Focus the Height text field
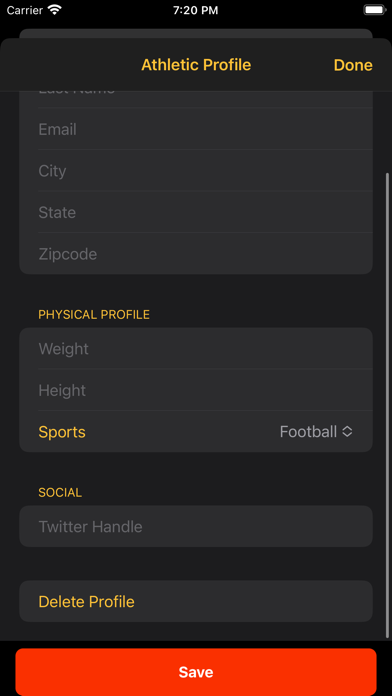This screenshot has width=392, height=696. [205, 390]
